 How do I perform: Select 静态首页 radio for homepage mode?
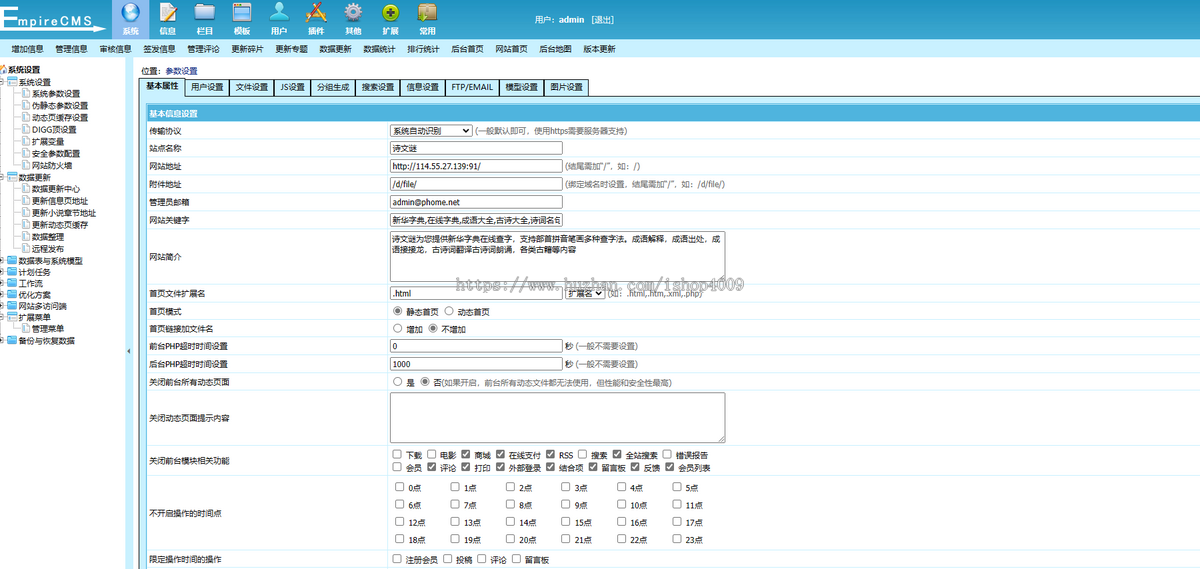pyautogui.click(x=396, y=311)
